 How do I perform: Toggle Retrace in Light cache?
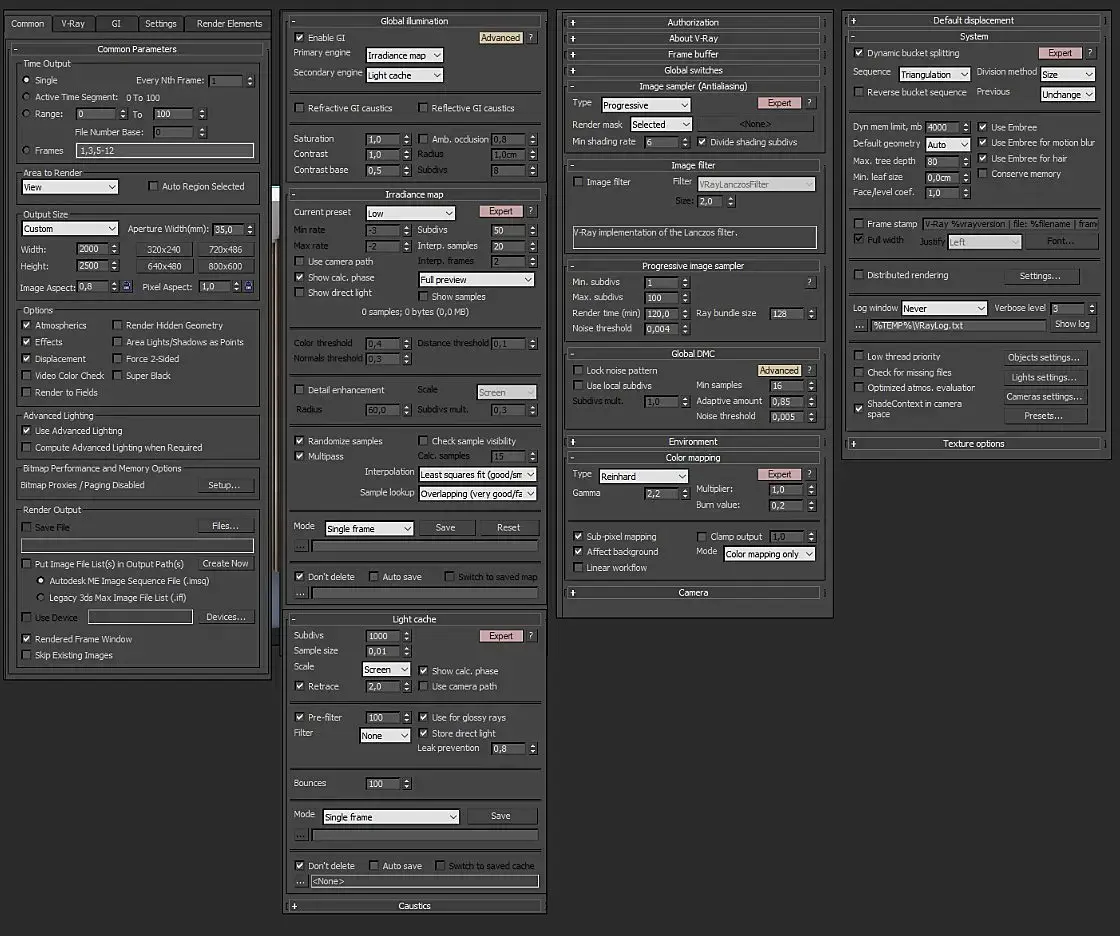[x=299, y=687]
